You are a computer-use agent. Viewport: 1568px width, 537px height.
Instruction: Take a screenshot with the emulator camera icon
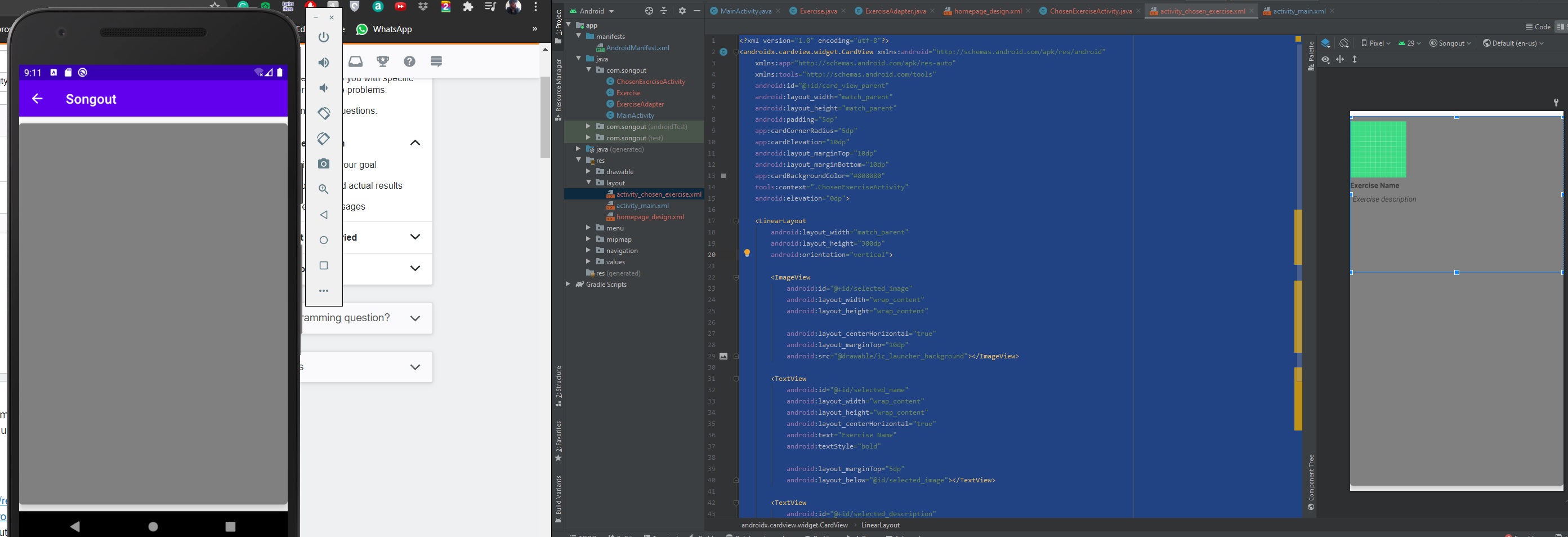(323, 163)
